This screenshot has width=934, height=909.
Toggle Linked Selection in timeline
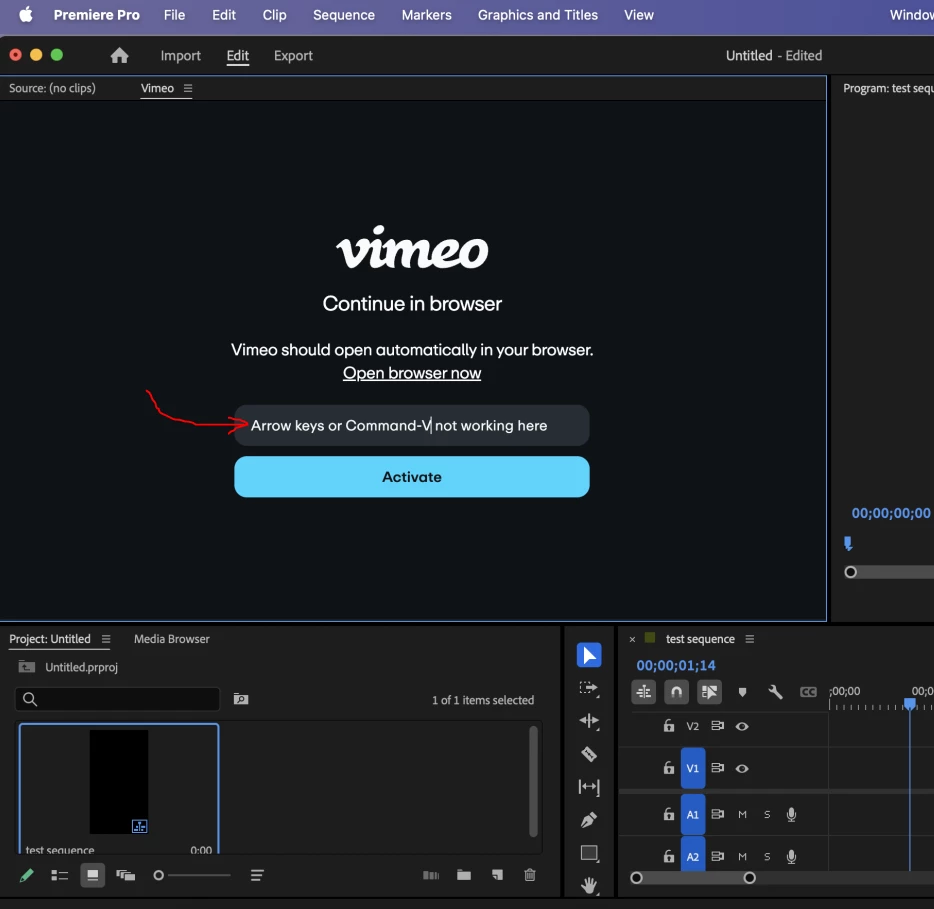tap(709, 692)
